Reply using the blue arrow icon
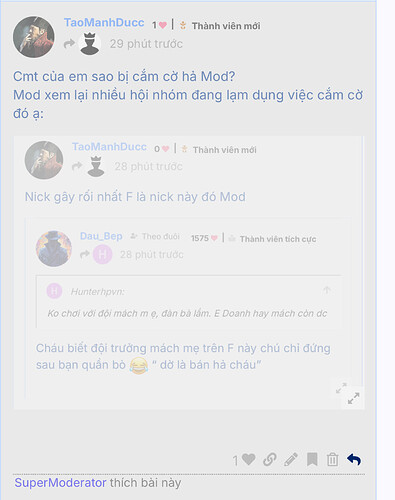The image size is (395, 500). pos(354,459)
